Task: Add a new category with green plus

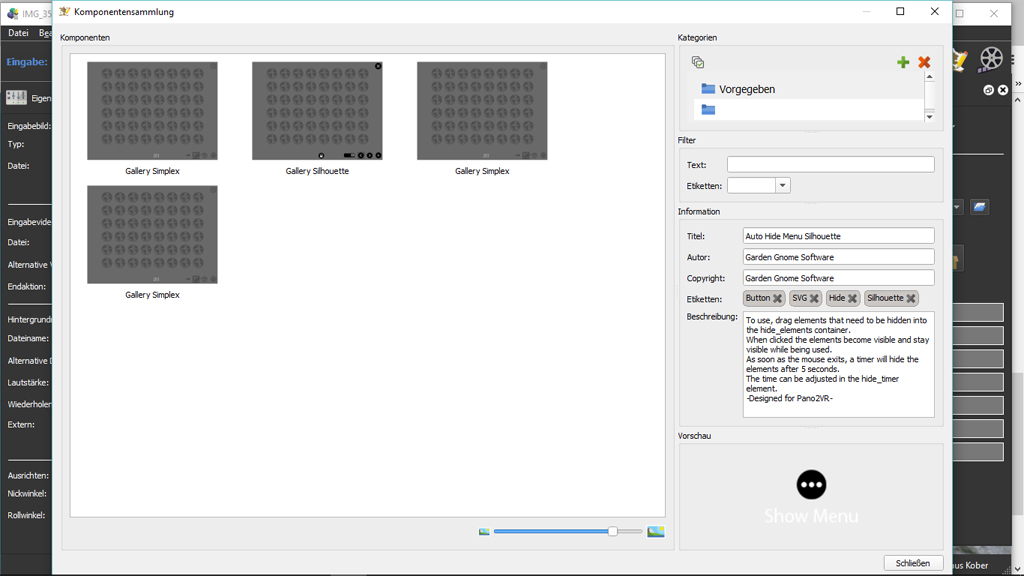Action: click(x=903, y=62)
